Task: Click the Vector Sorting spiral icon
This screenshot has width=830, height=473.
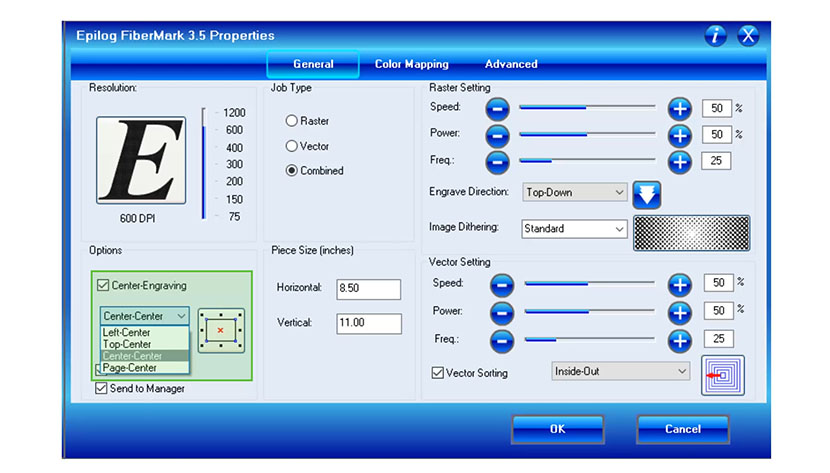Action: click(x=722, y=375)
